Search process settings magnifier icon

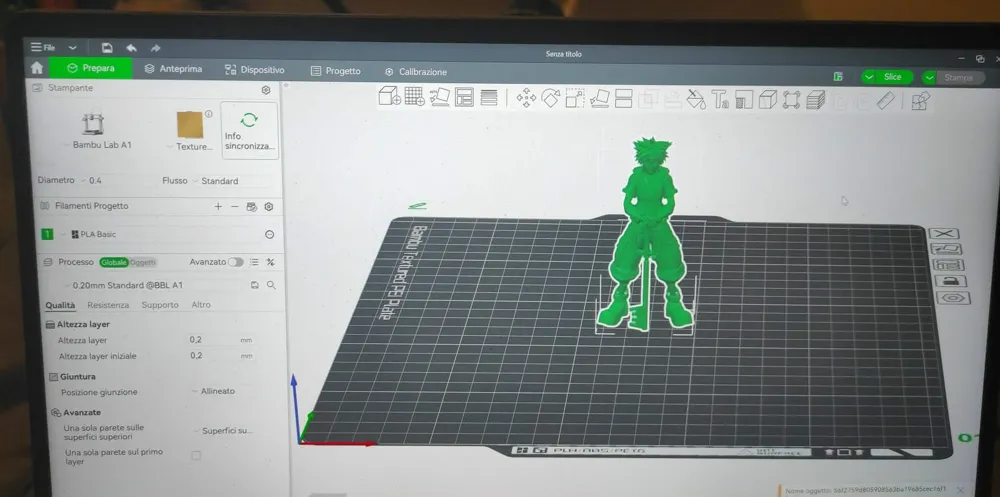pos(271,285)
